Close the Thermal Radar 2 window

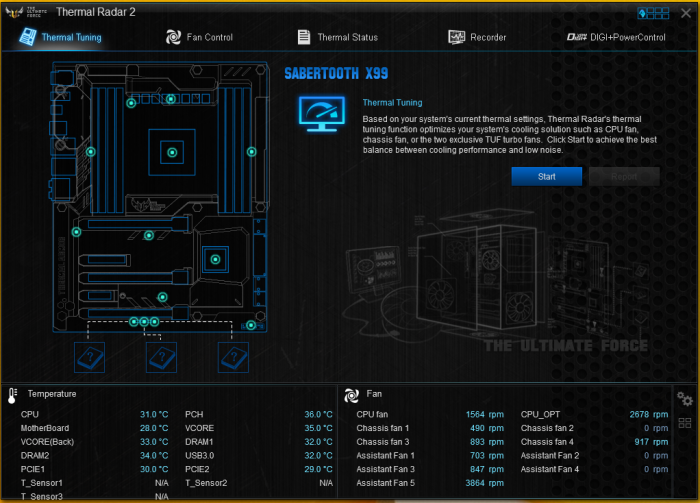point(686,13)
